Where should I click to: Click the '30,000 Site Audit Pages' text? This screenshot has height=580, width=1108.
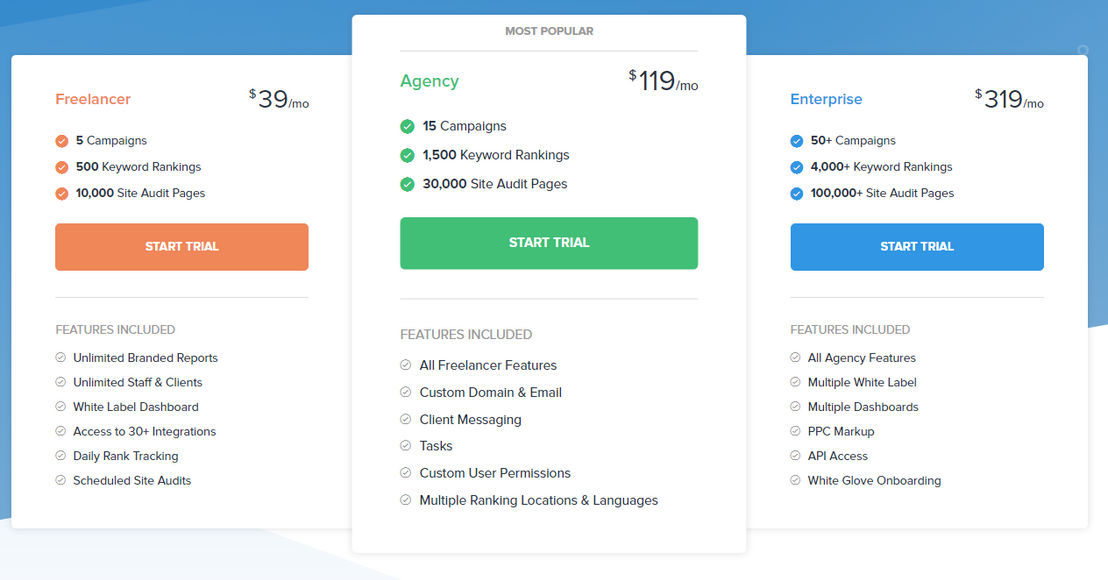(495, 184)
